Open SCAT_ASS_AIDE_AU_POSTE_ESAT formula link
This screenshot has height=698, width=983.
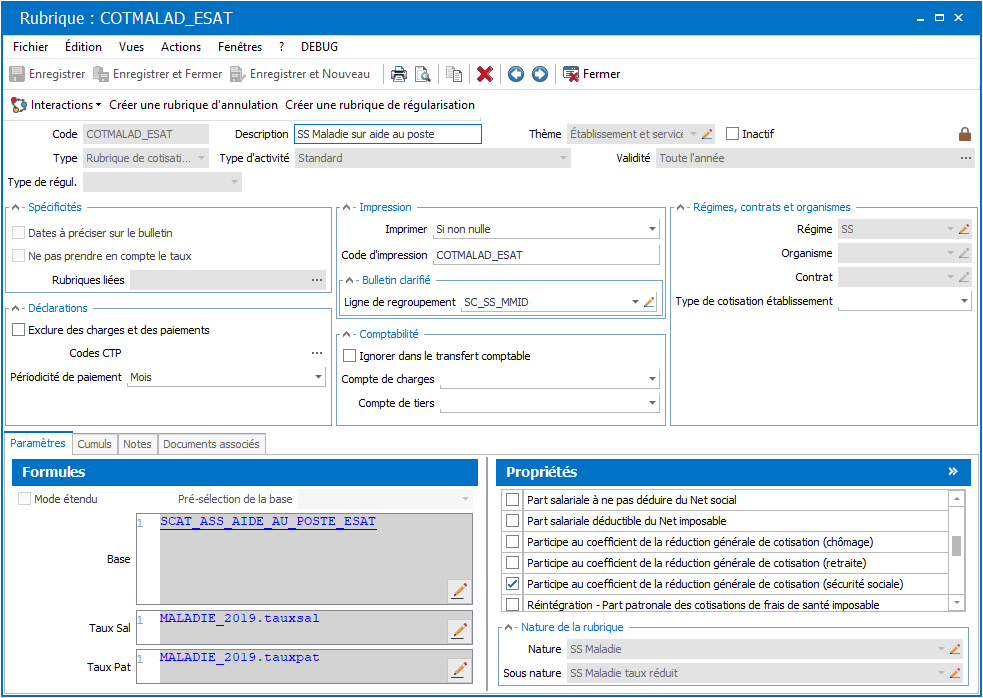268,521
